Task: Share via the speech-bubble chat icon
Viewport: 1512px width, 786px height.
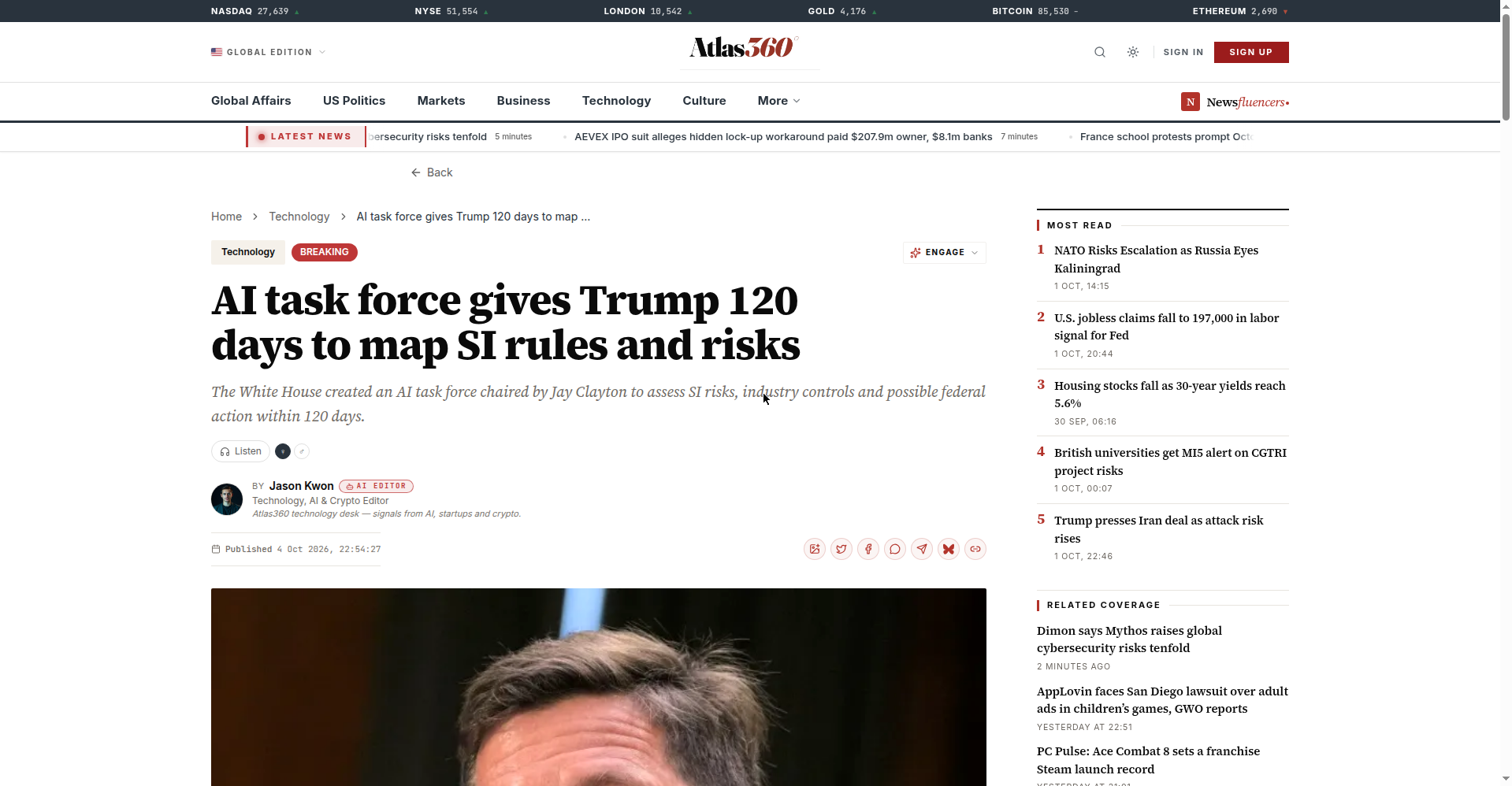Action: tap(895, 549)
